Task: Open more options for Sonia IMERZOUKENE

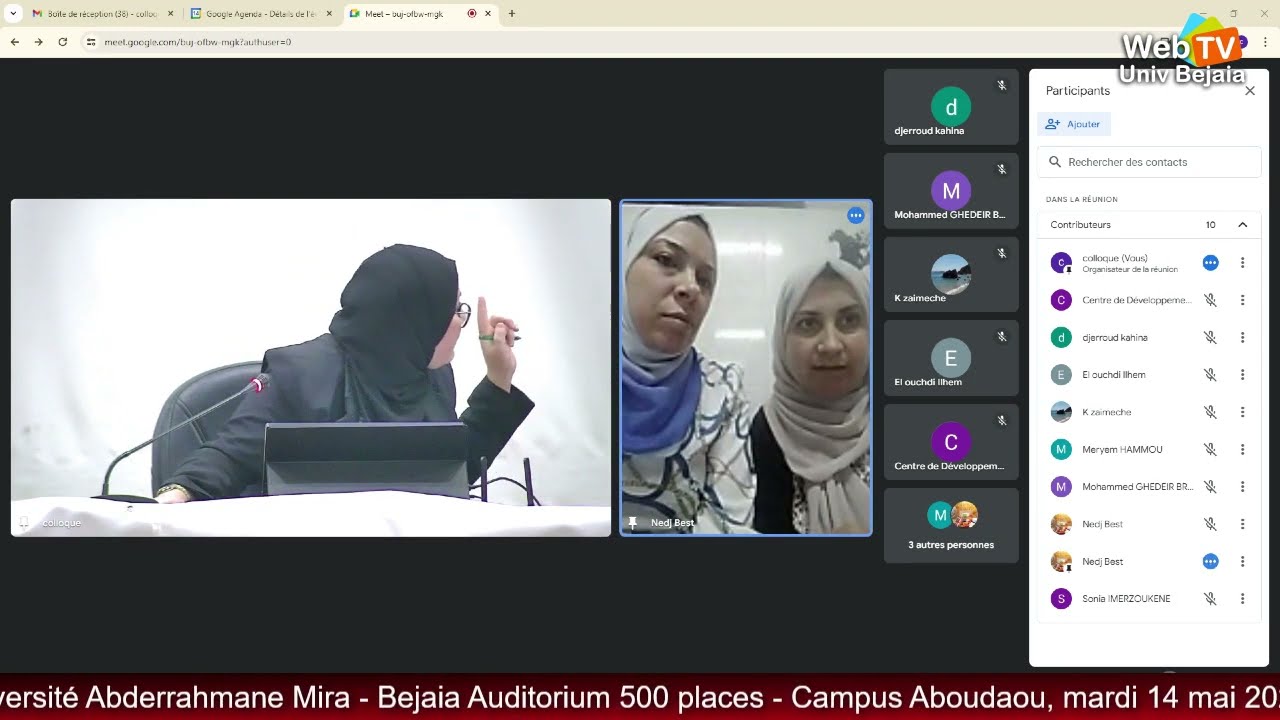Action: [x=1243, y=598]
